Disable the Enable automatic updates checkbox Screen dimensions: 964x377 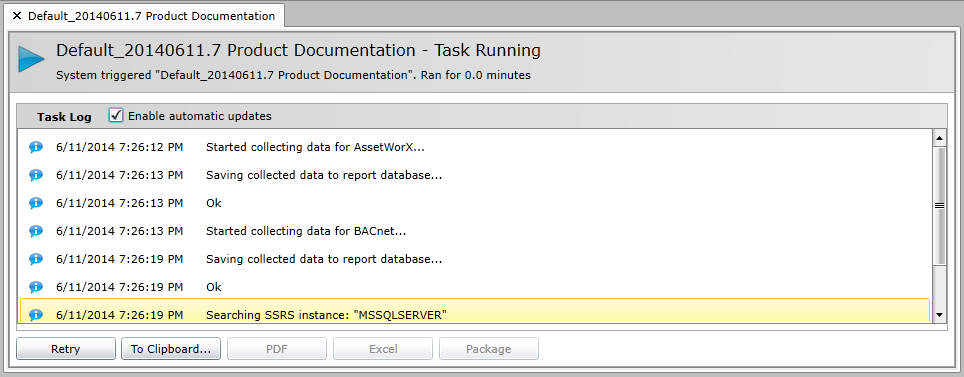[x=116, y=115]
